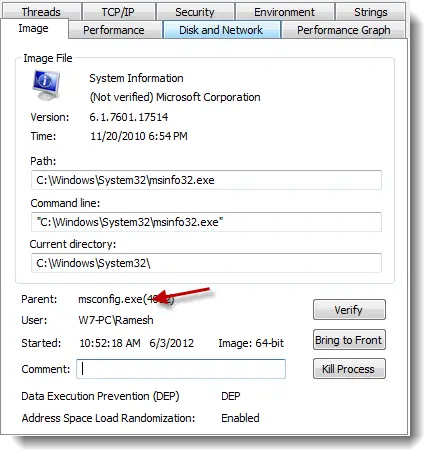This screenshot has width=435, height=461.
Task: Switch to the Threads tab
Action: point(41,12)
